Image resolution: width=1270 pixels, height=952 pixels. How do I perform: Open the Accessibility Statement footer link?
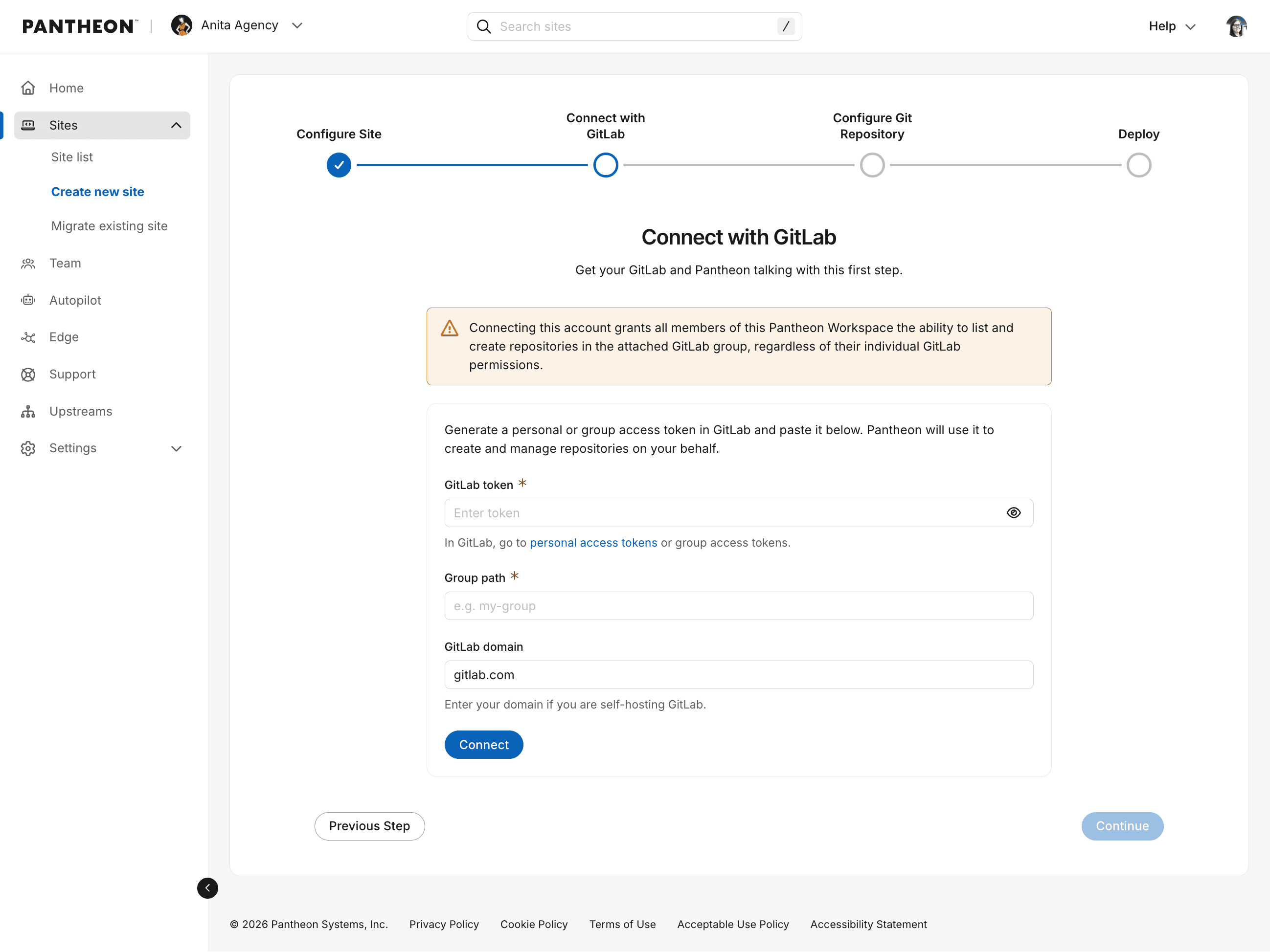pos(868,925)
